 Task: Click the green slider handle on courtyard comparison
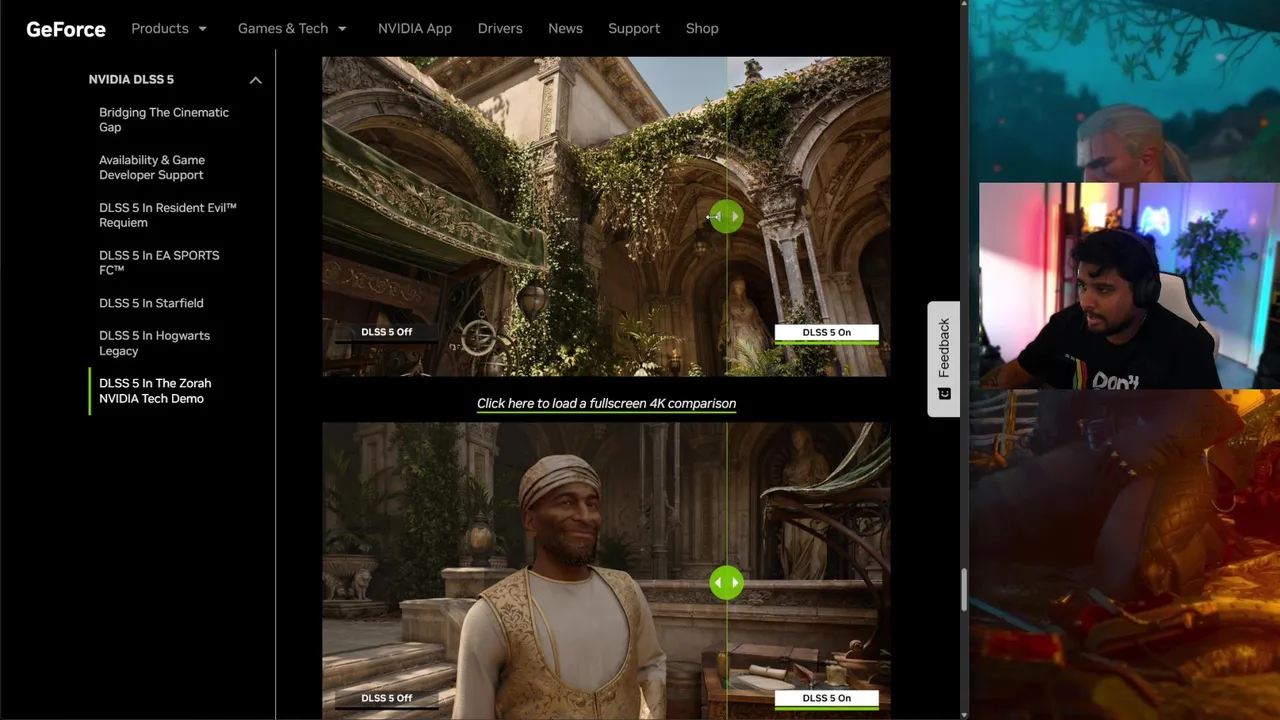coord(726,217)
